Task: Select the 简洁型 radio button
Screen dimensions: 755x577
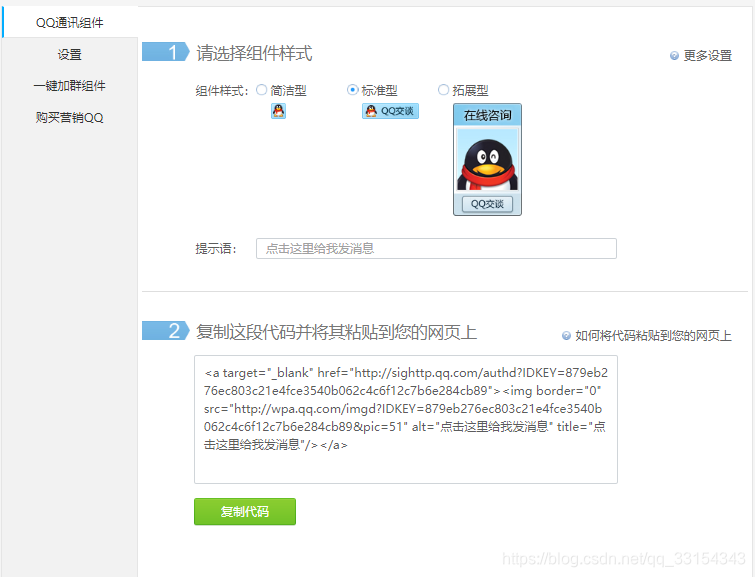Action: coord(261,90)
